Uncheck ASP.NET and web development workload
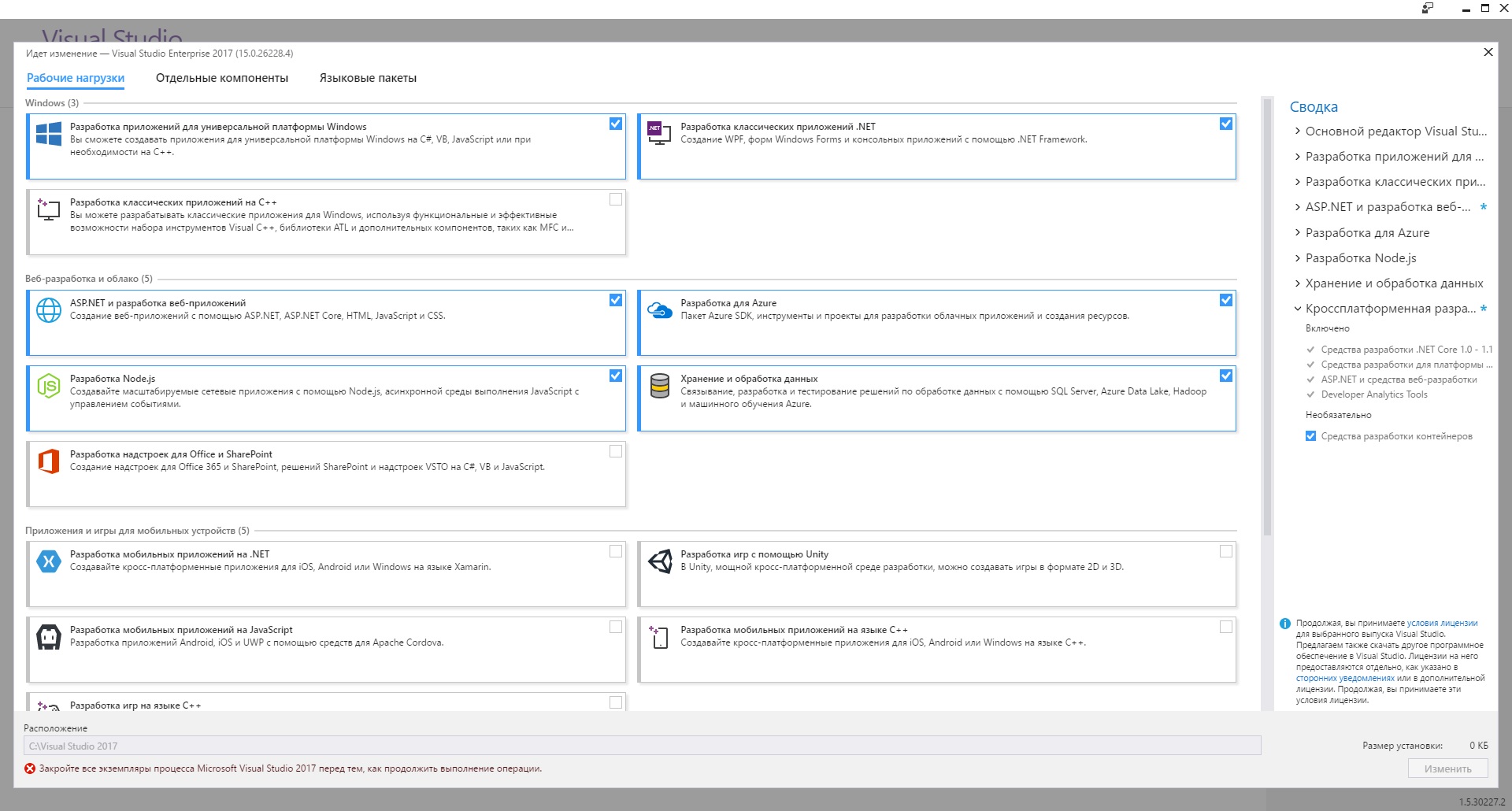The image size is (1512, 811). [616, 300]
